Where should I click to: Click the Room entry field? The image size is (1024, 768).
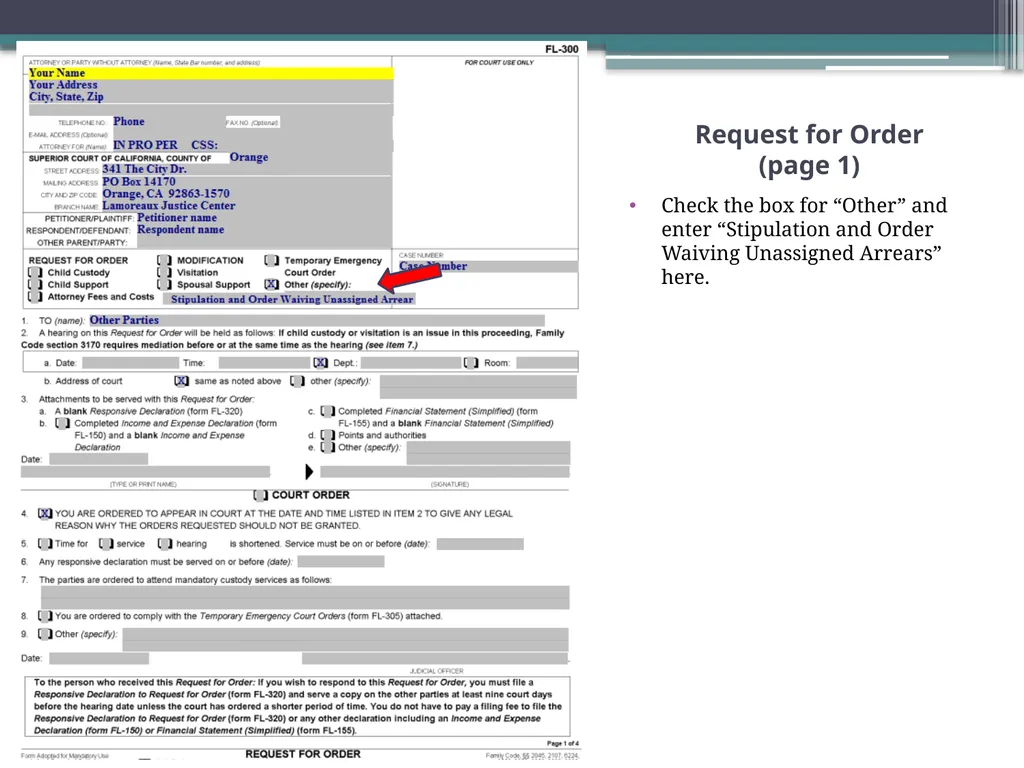pos(547,362)
